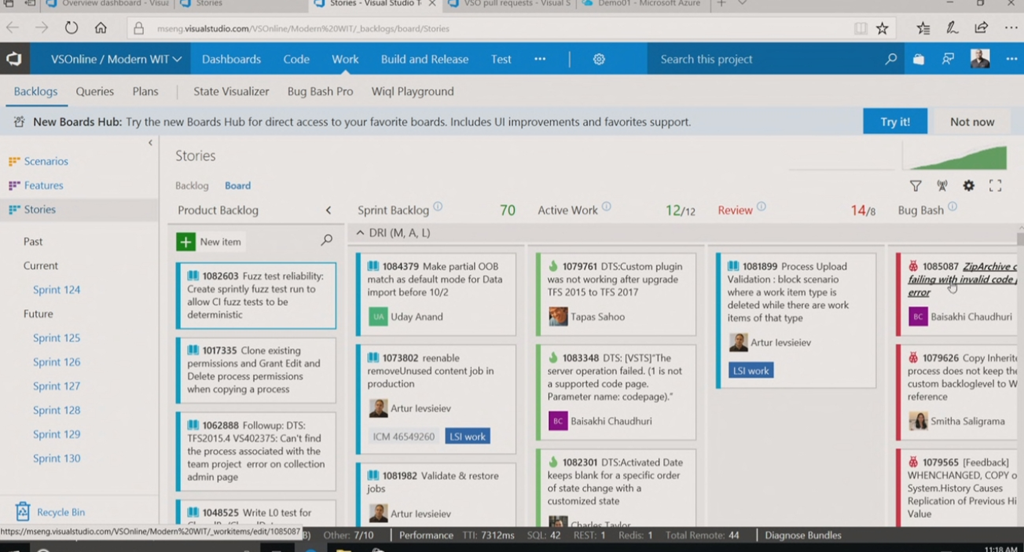This screenshot has height=552, width=1024.
Task: Open the Bug Bash Pro tab
Action: 320,91
